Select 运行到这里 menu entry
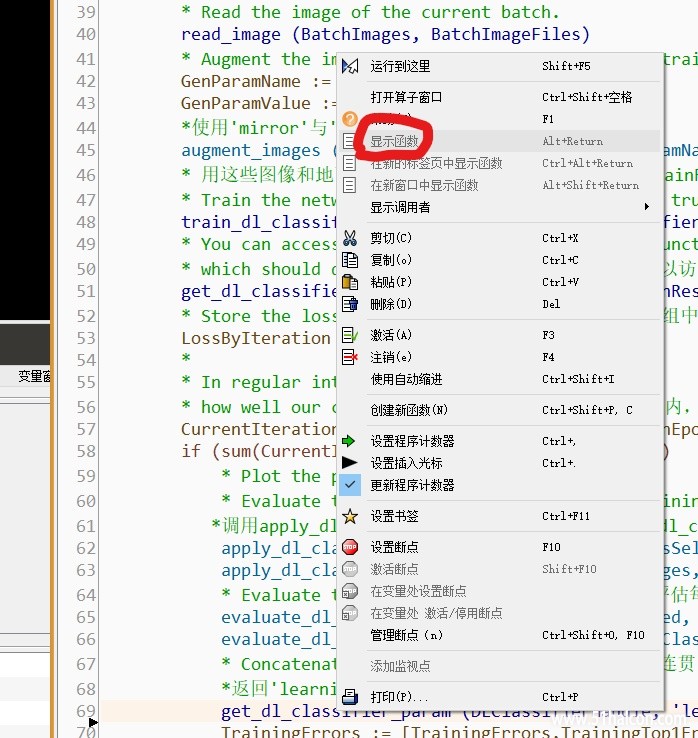Image resolution: width=698 pixels, height=738 pixels. 500,66
